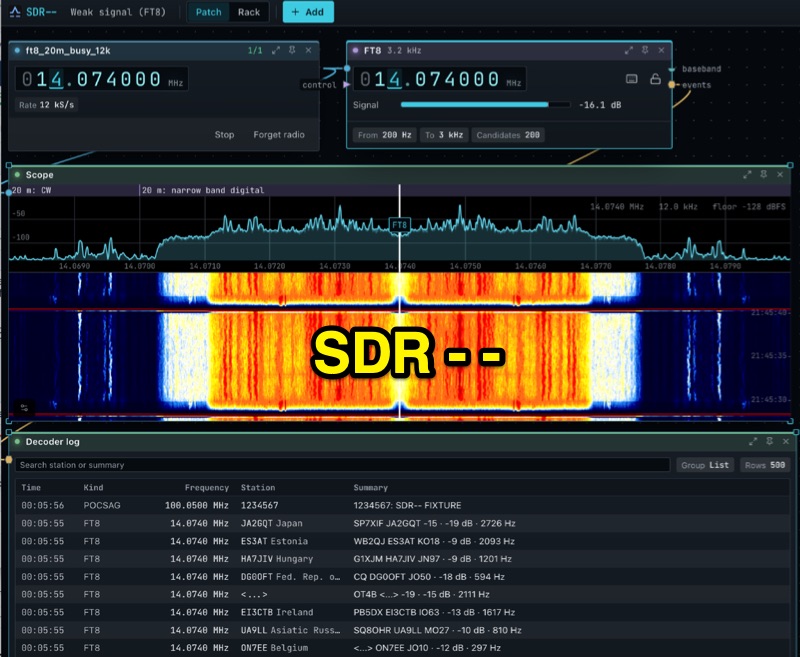This screenshot has height=657, width=800.
Task: Click the floor -128 dBFS readout
Action: click(749, 207)
